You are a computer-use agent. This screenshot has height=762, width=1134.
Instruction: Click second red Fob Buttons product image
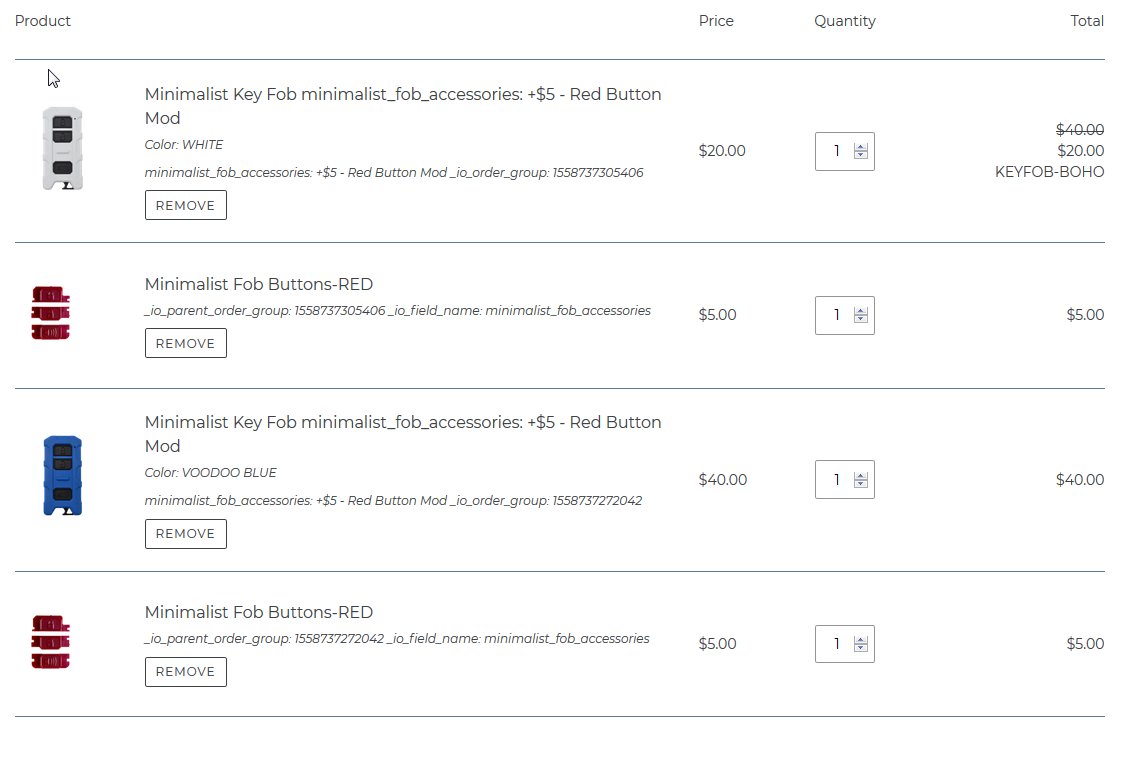click(x=51, y=641)
